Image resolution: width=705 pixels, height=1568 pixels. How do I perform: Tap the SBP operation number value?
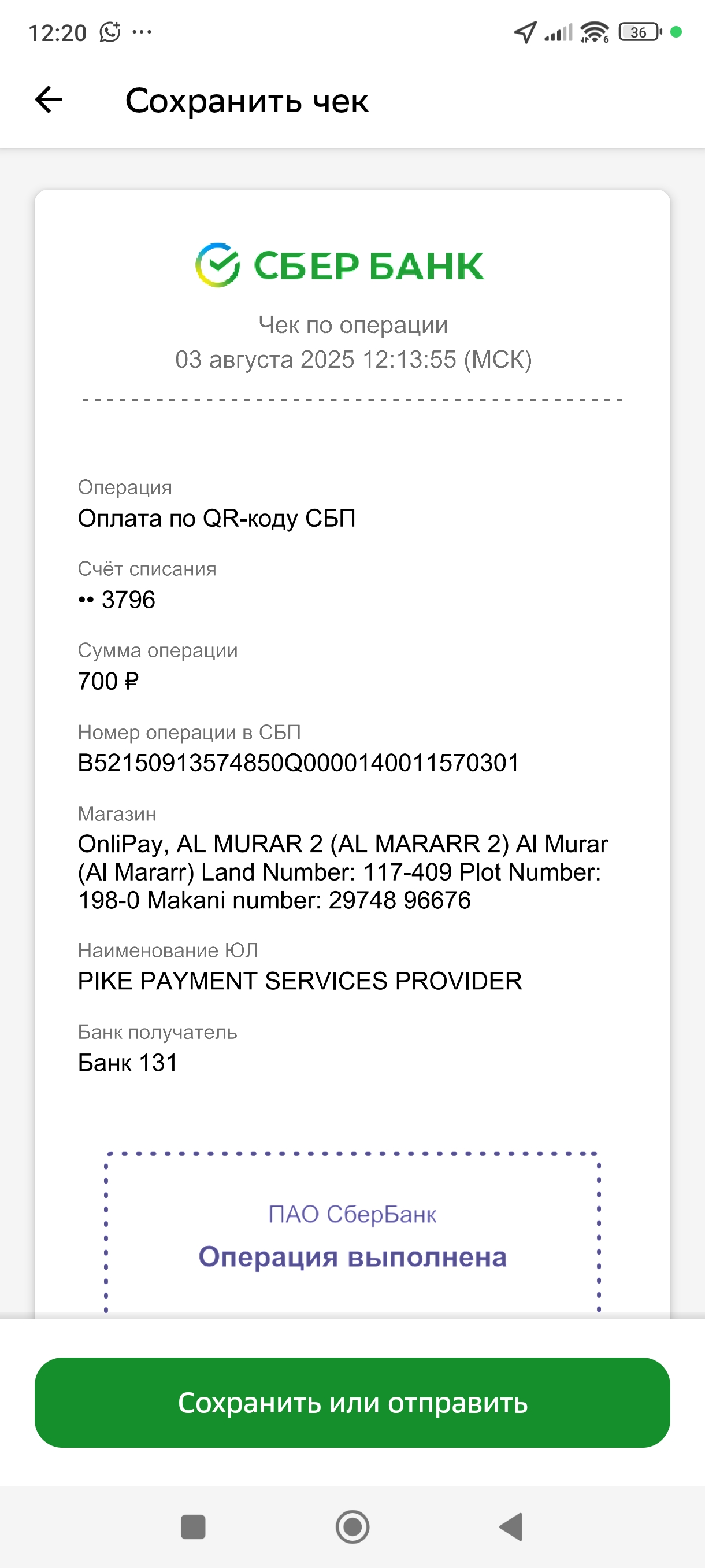298,763
